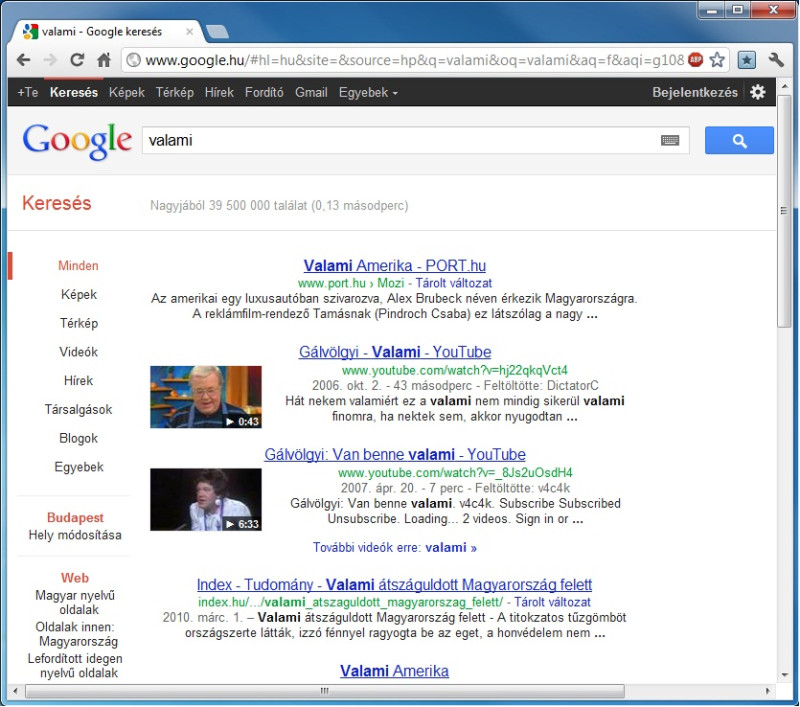Screen dimensions: 800x707
Task: Click the browser forward arrow
Action: [x=51, y=60]
